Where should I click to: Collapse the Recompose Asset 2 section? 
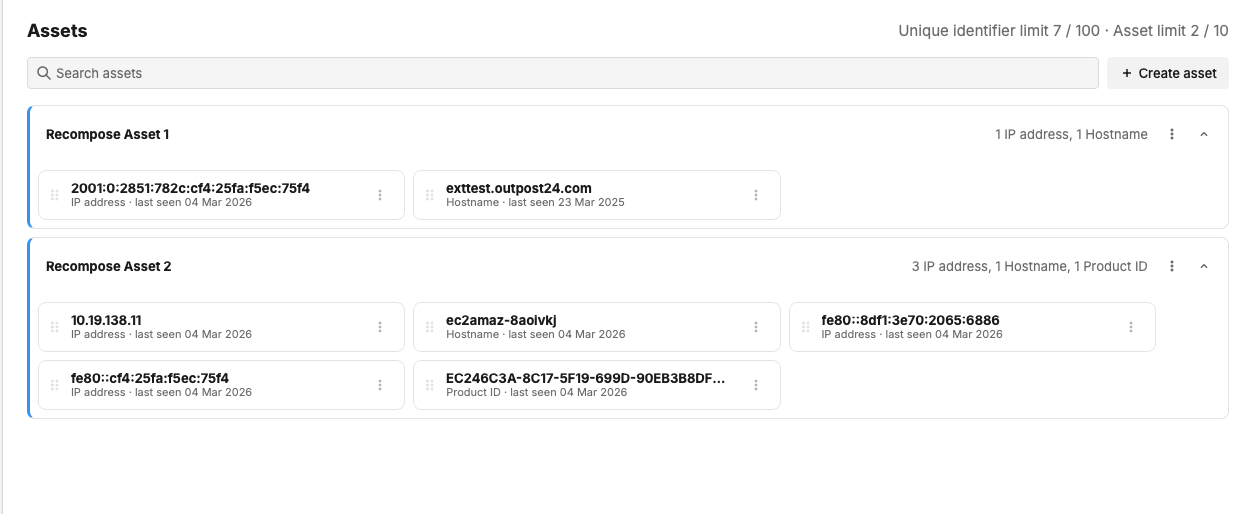pos(1204,267)
